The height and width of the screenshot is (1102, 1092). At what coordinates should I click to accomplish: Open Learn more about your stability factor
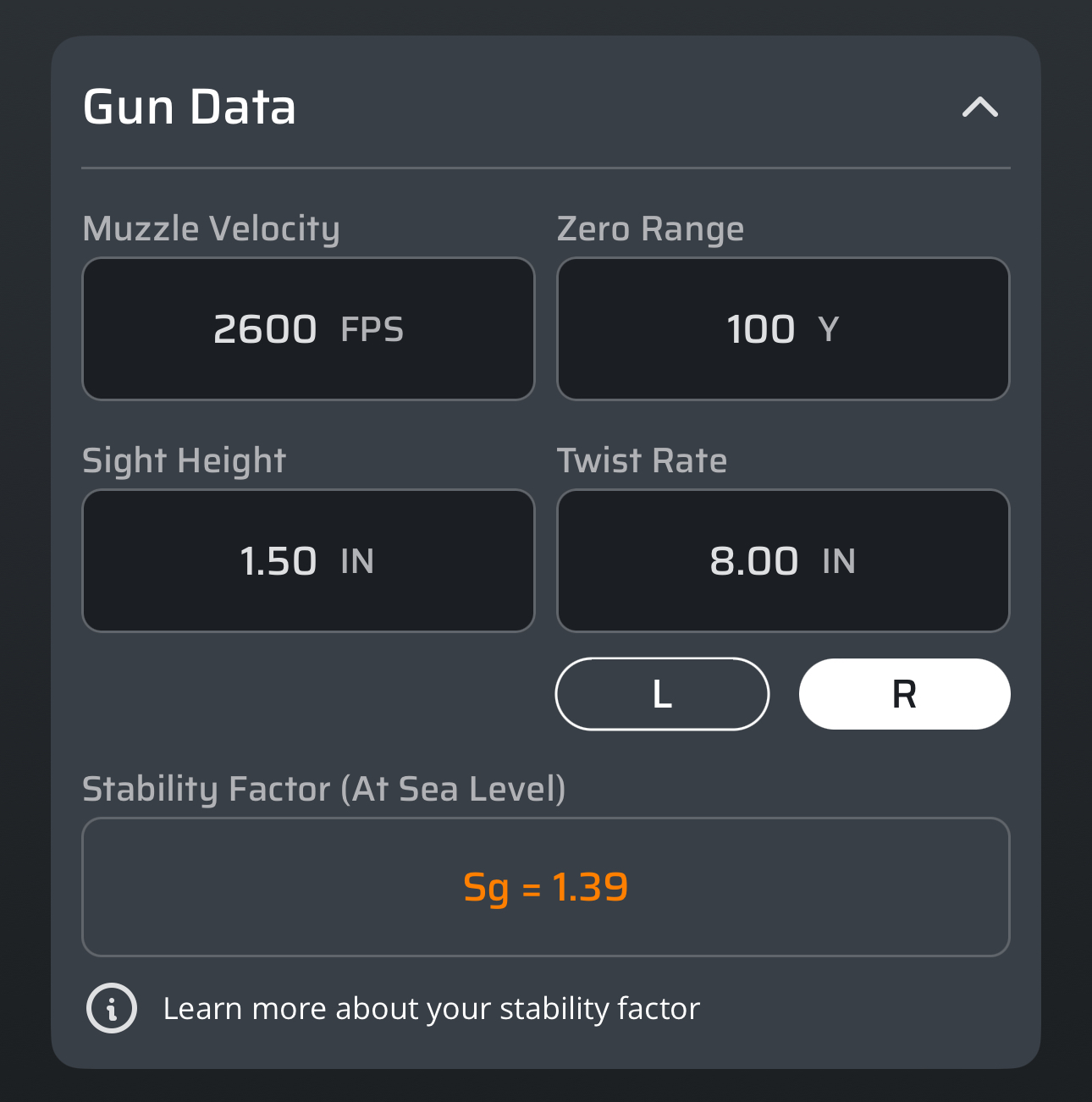431,1009
